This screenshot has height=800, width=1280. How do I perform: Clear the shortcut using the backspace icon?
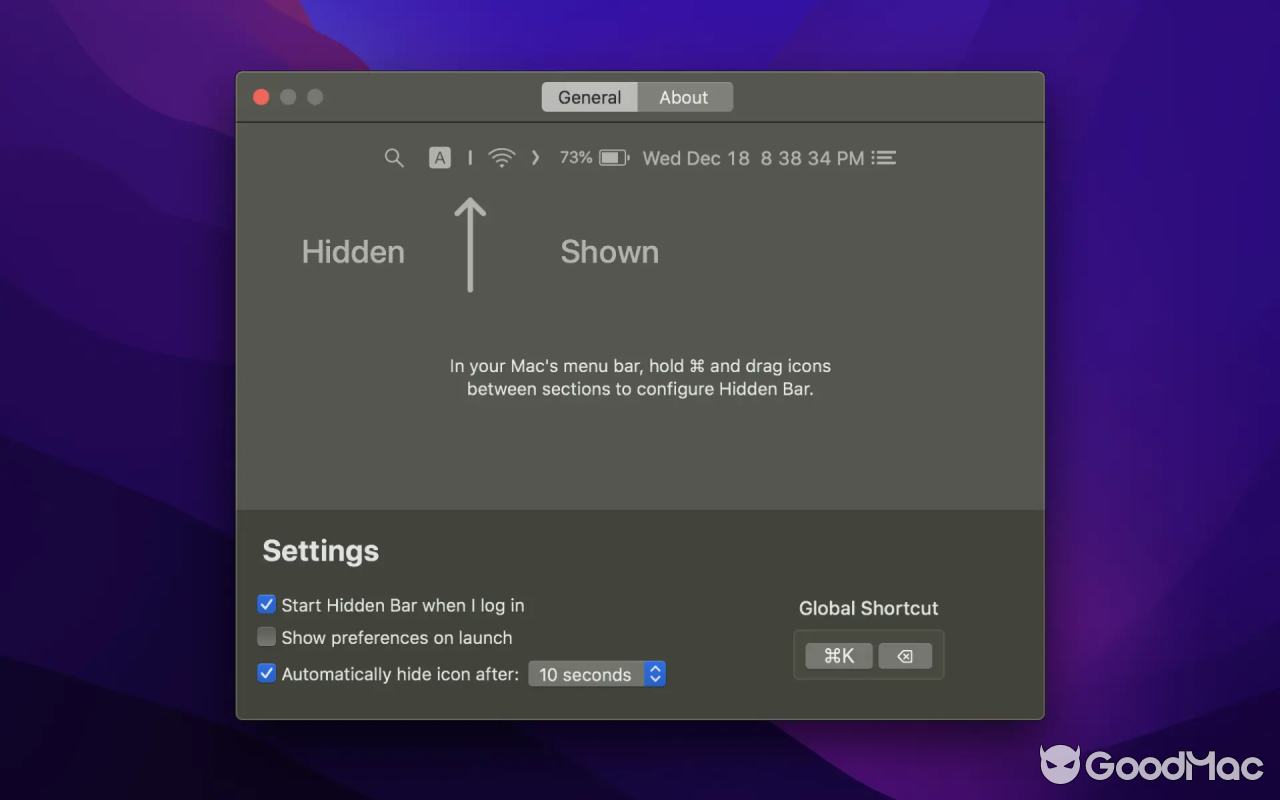[x=905, y=655]
